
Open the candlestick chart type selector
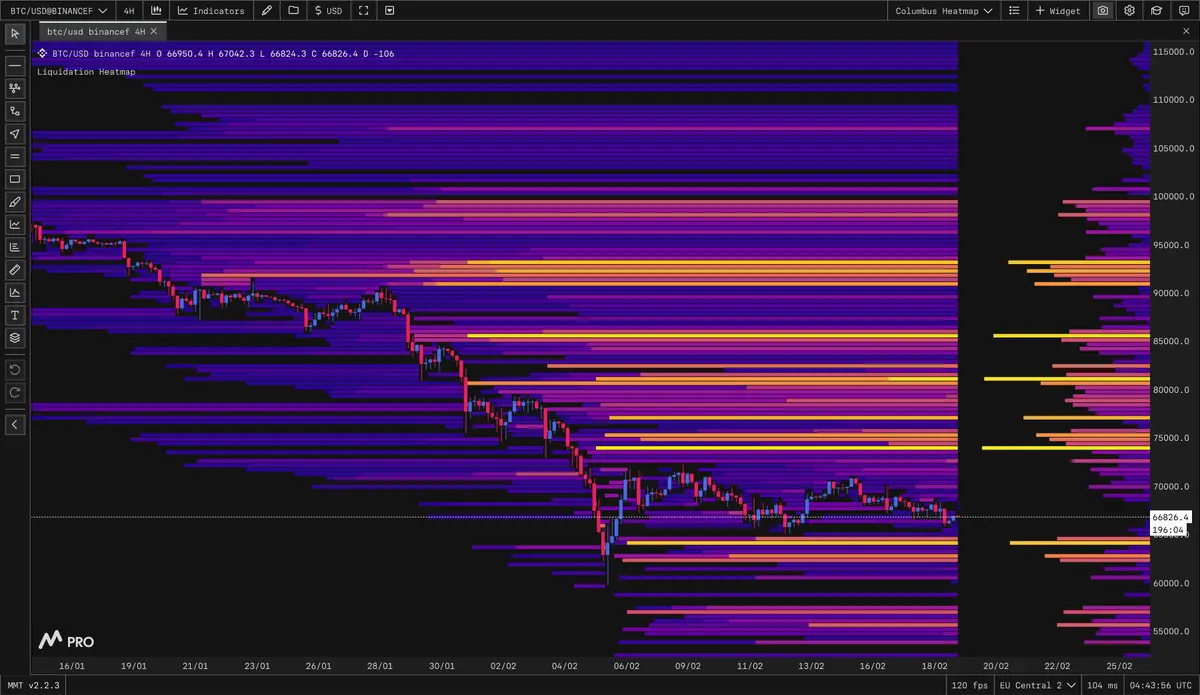156,10
